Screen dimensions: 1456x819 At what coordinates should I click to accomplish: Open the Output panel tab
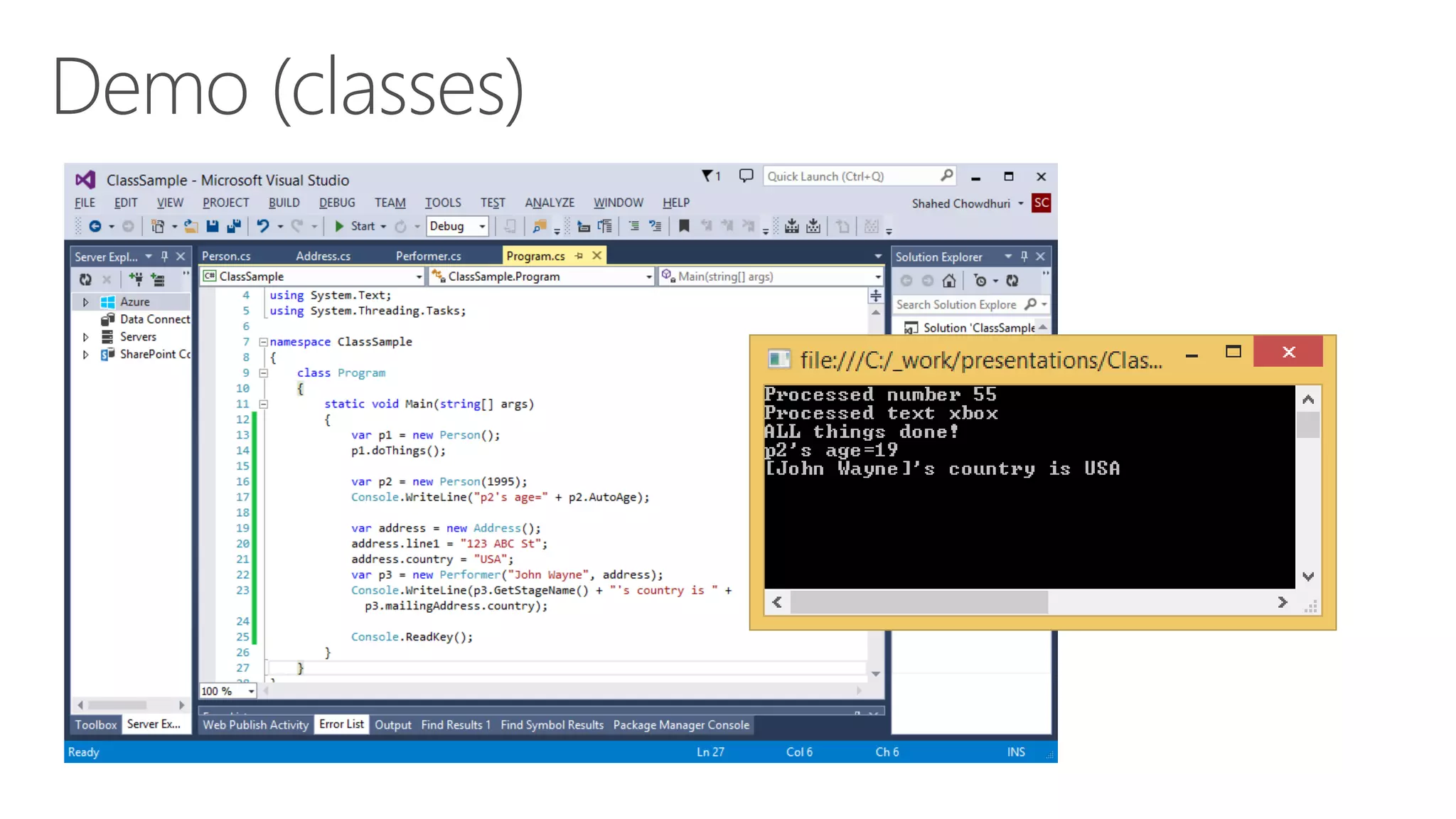pyautogui.click(x=392, y=724)
